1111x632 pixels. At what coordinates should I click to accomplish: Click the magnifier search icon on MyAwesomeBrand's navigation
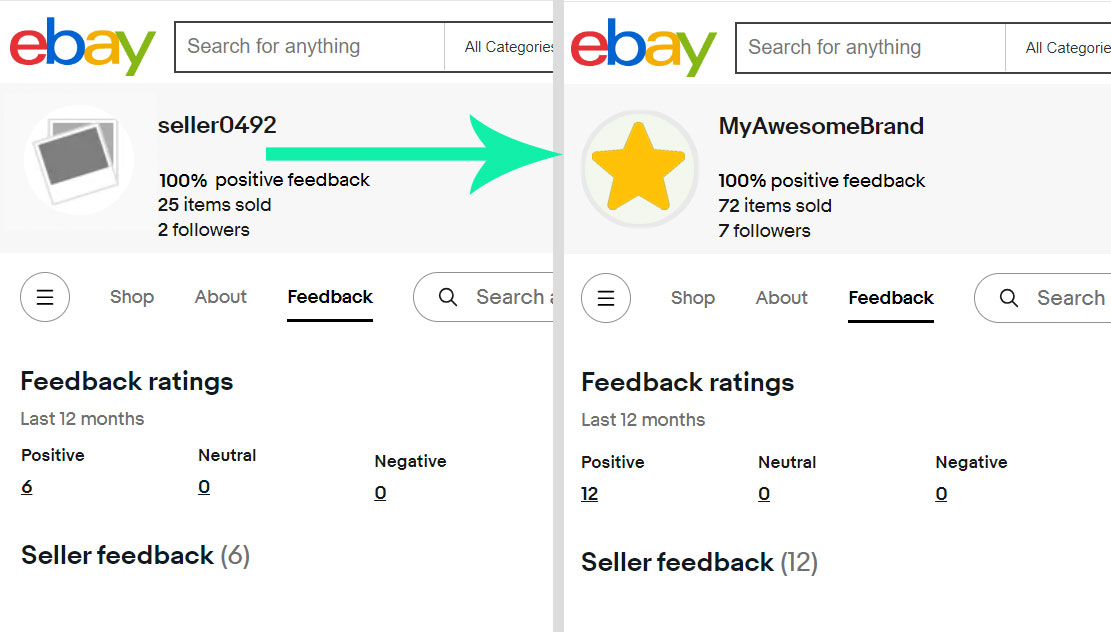tap(1007, 298)
